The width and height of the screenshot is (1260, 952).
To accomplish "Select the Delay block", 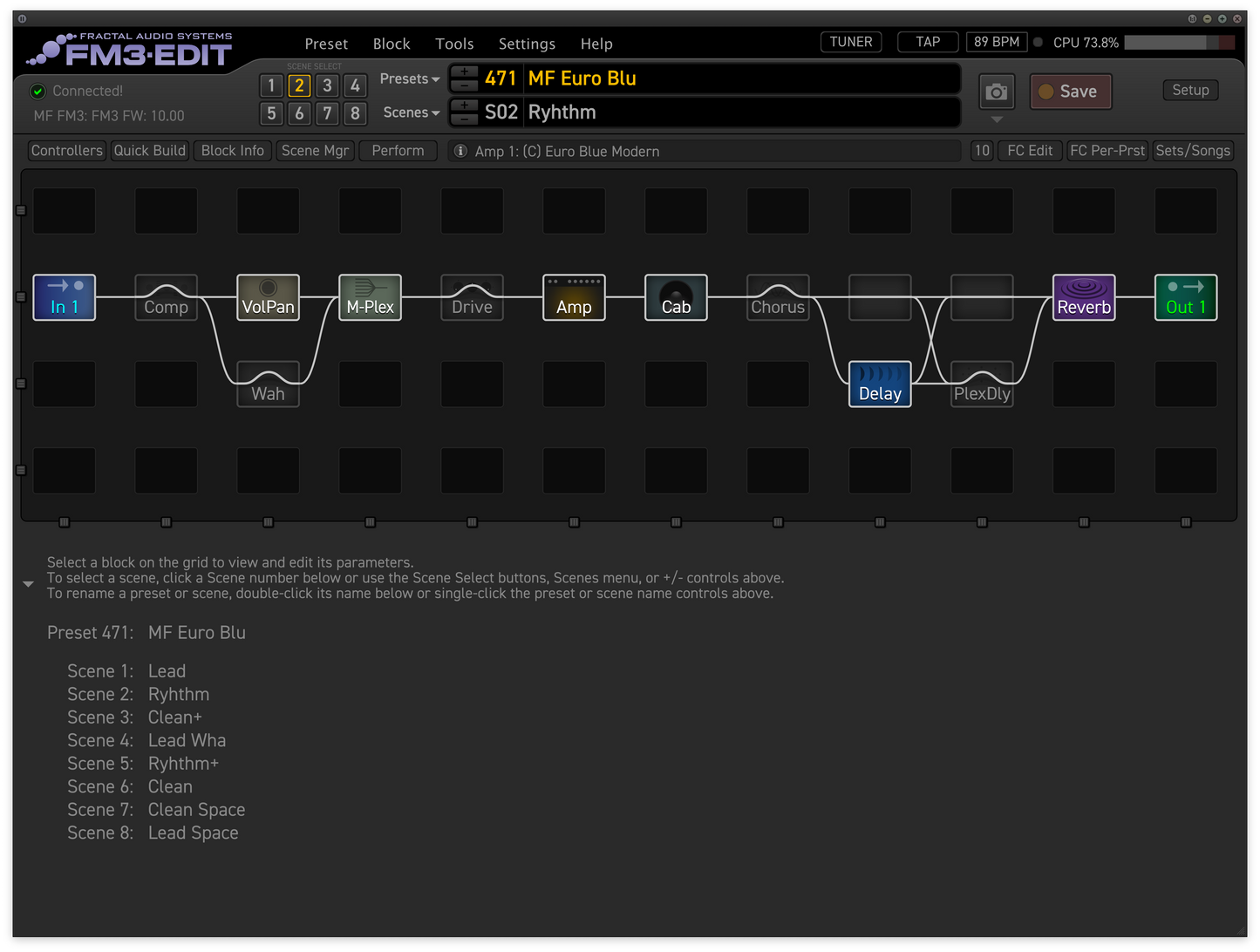I will pos(879,384).
